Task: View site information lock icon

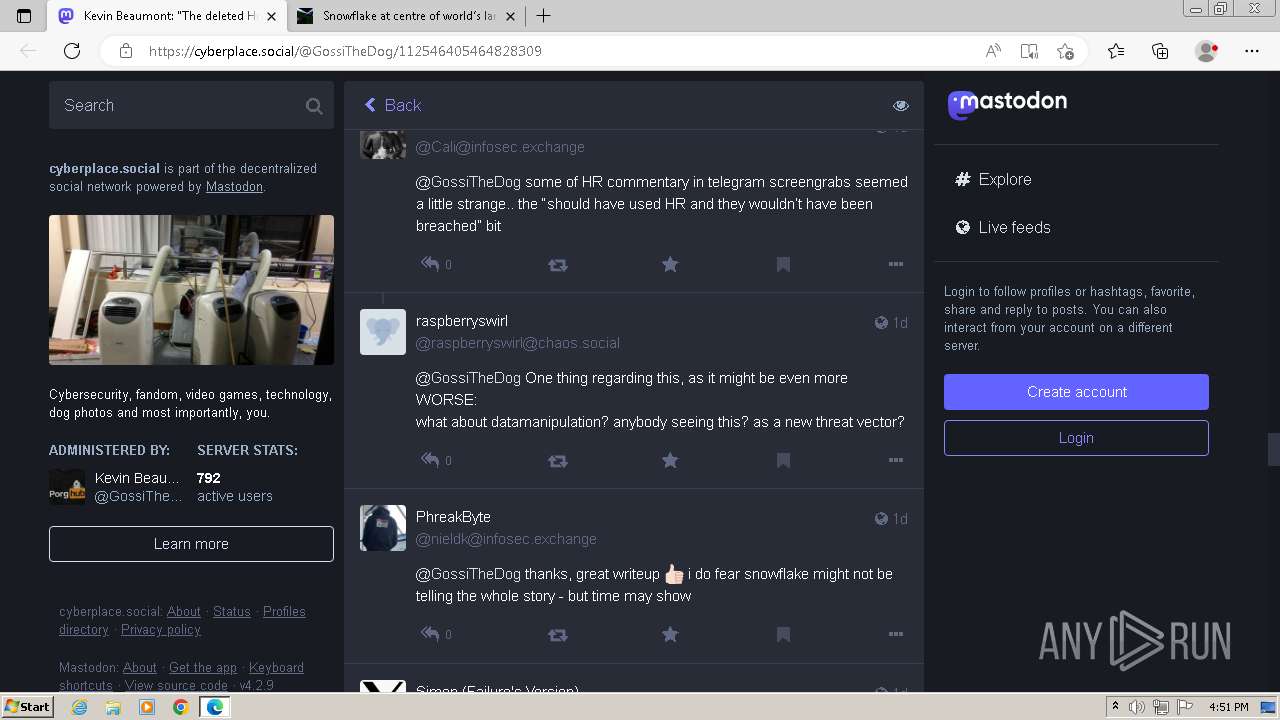Action: tap(125, 51)
